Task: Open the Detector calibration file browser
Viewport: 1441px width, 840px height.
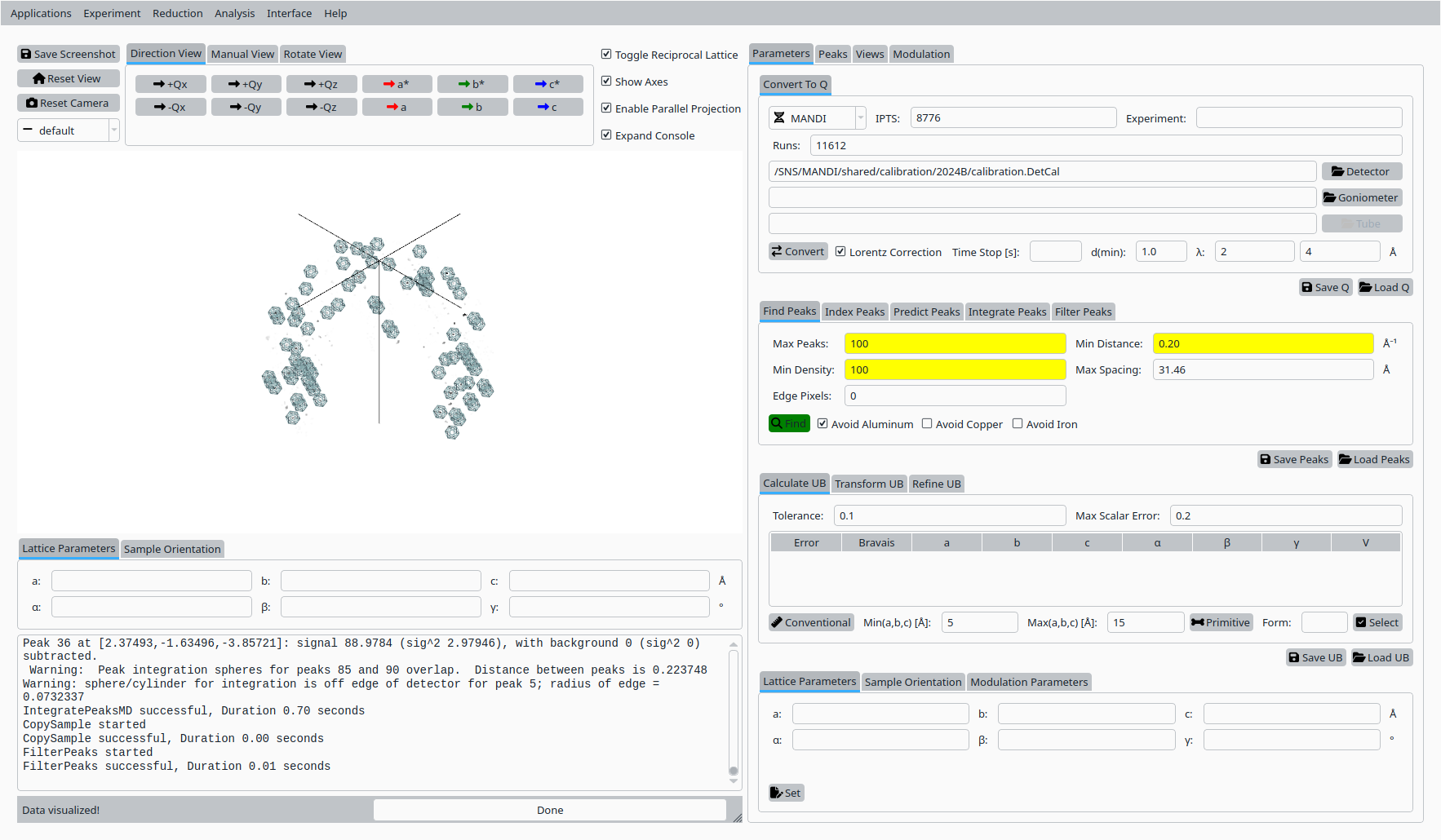Action: 1361,171
